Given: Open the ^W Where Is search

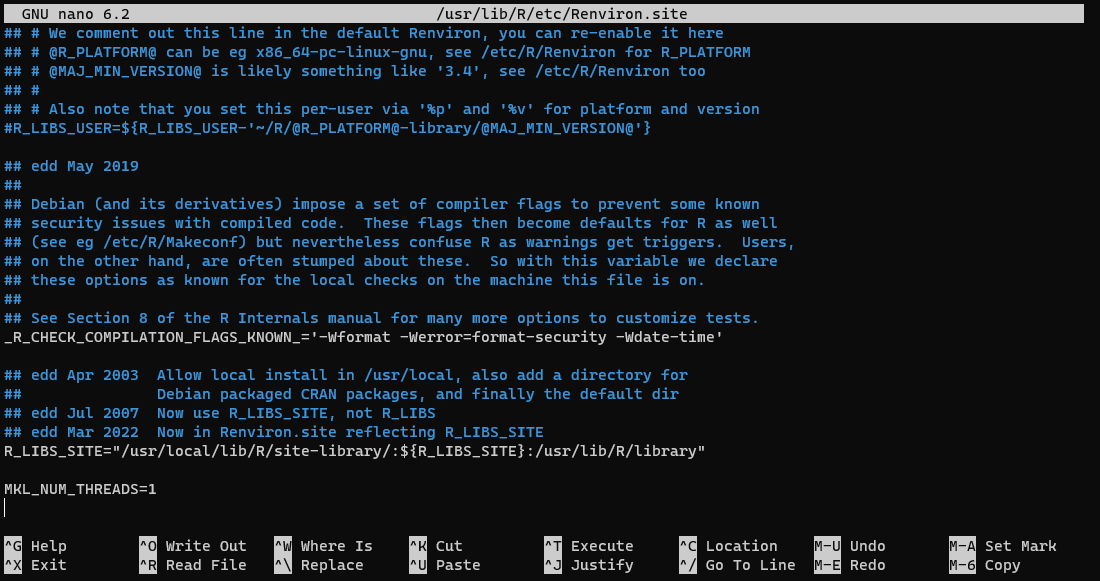Looking at the screenshot, I should tap(323, 546).
